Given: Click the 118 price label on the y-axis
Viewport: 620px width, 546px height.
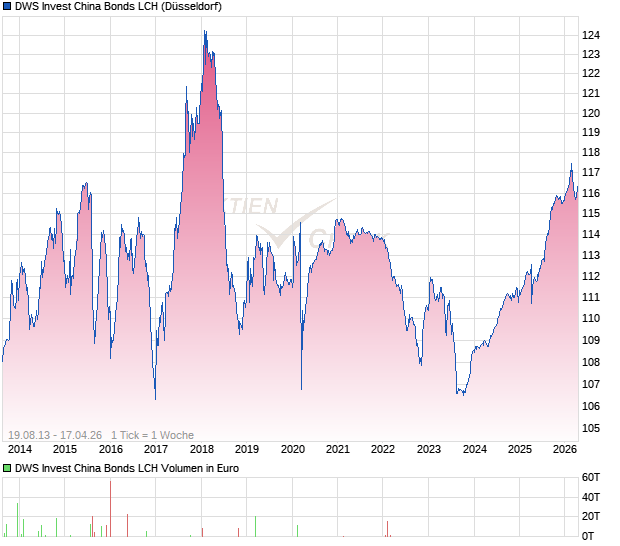Looking at the screenshot, I should point(591,152).
